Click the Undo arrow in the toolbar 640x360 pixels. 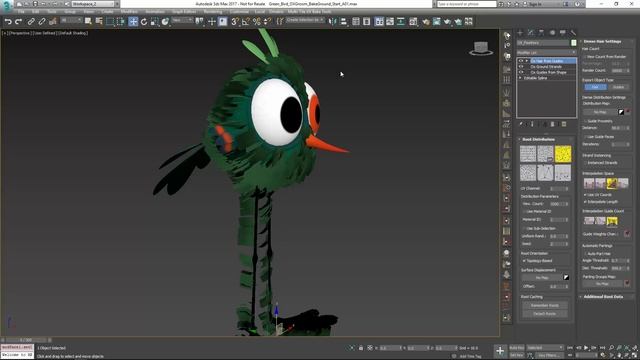coord(8,22)
